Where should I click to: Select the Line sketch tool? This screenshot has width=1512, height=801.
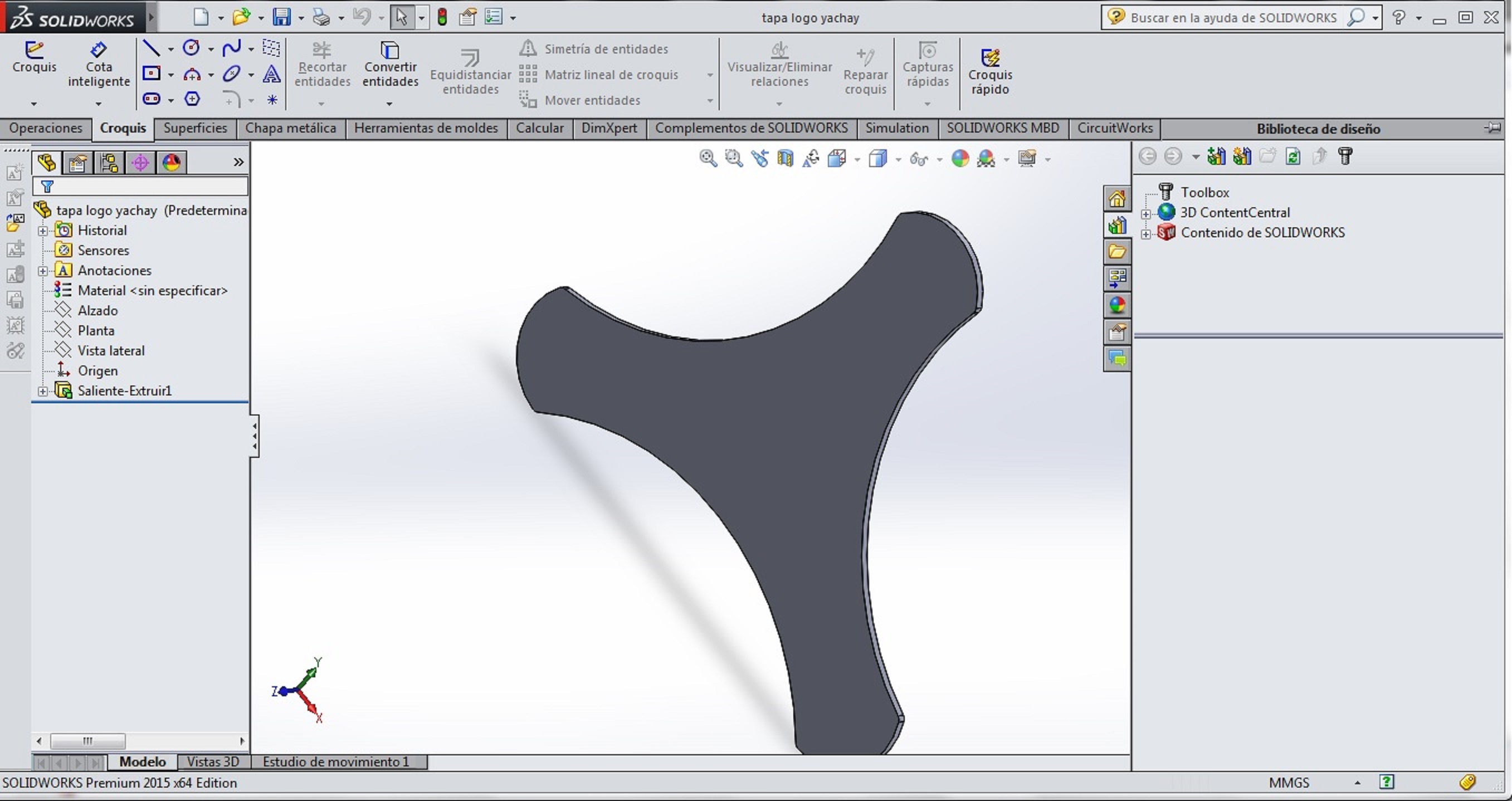152,48
